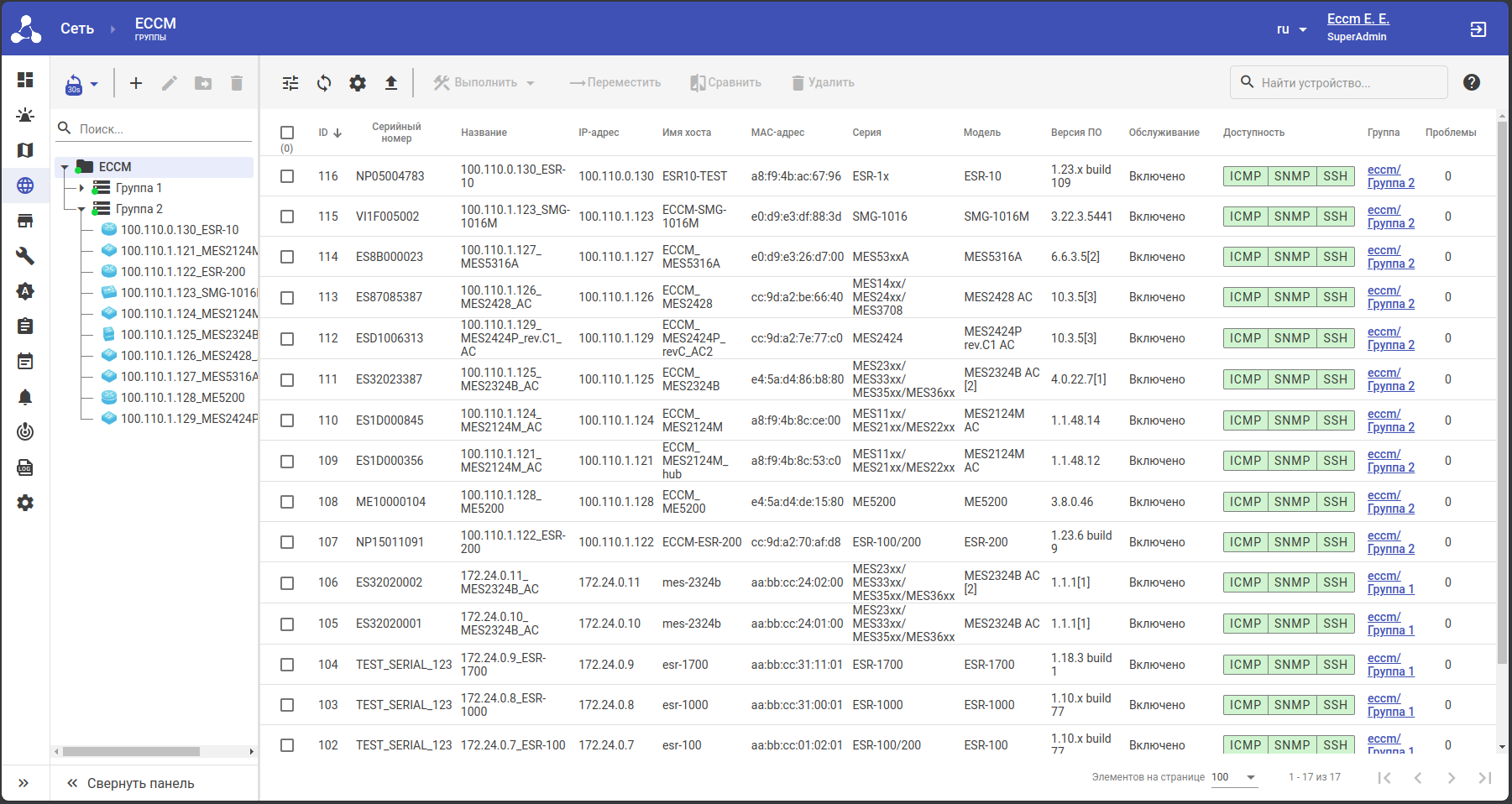This screenshot has width=1512, height=804.
Task: Open the calendar schedule sidebar icon
Action: pyautogui.click(x=25, y=362)
